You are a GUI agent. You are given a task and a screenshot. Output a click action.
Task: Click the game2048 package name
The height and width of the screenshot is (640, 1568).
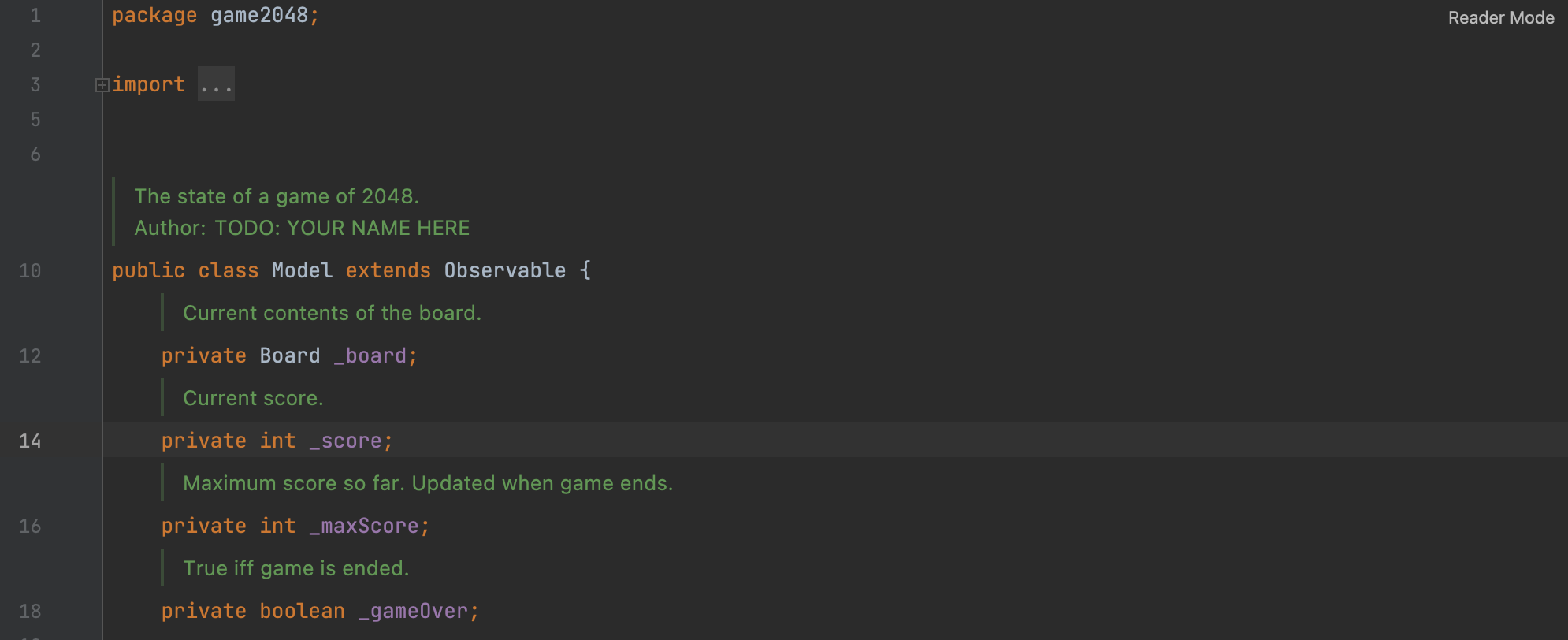coord(259,15)
